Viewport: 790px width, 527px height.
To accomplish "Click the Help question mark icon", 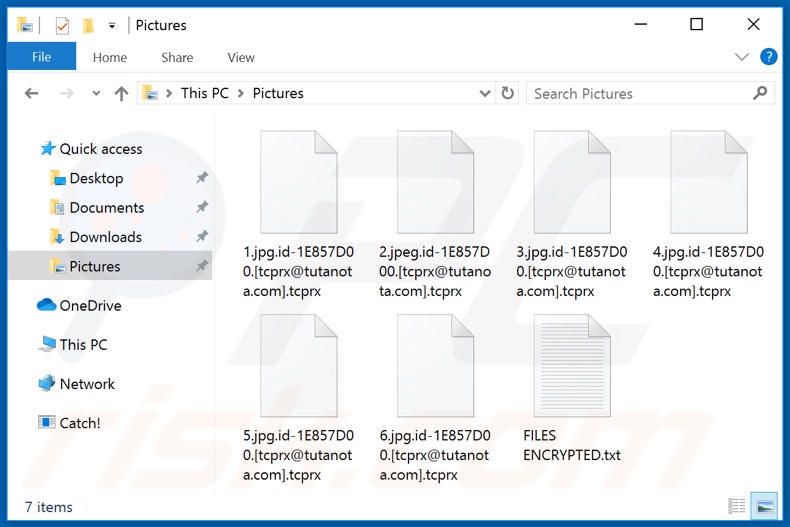I will [768, 57].
